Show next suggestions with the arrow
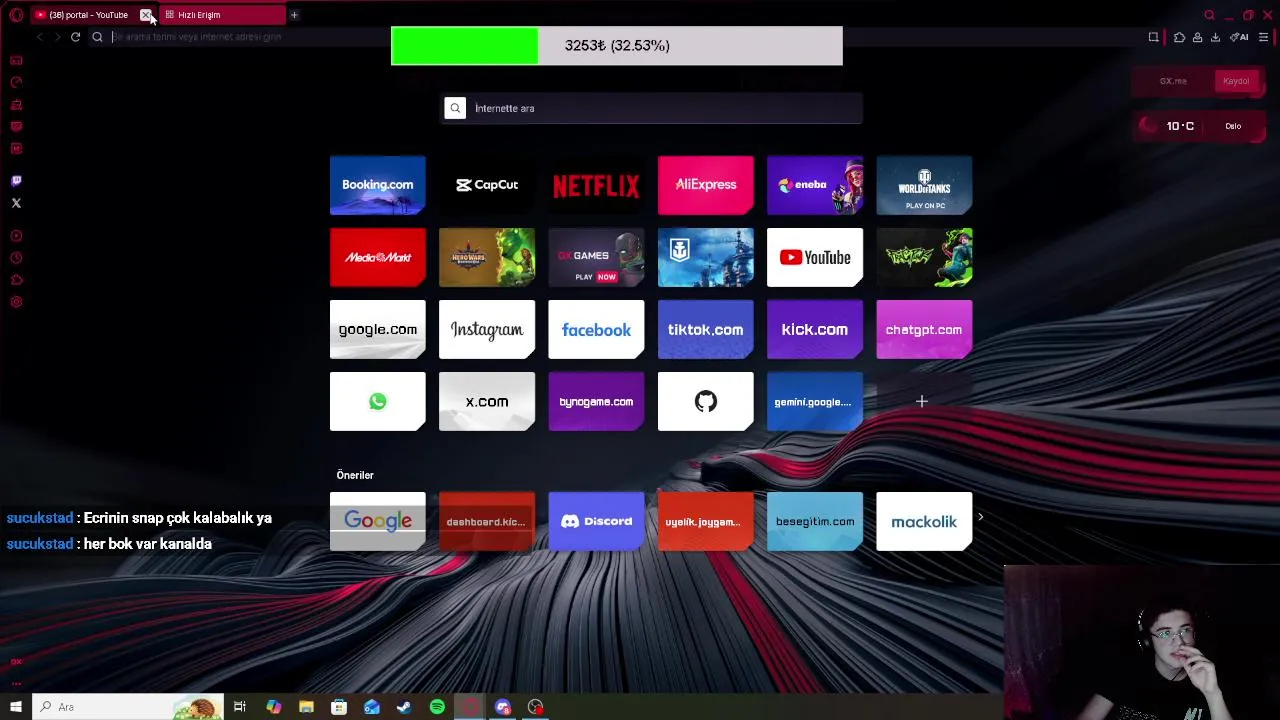The width and height of the screenshot is (1280, 720). click(981, 517)
